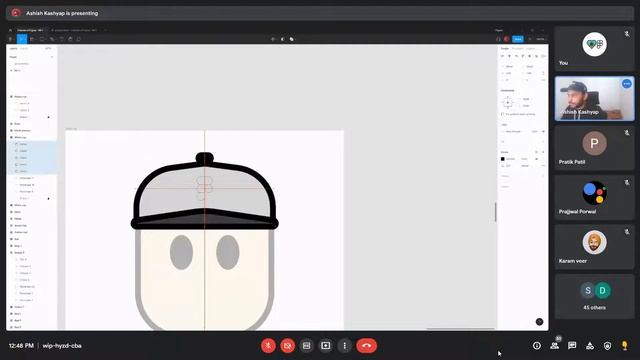
Task: Select the black cap shape on canvas
Action: 204,192
